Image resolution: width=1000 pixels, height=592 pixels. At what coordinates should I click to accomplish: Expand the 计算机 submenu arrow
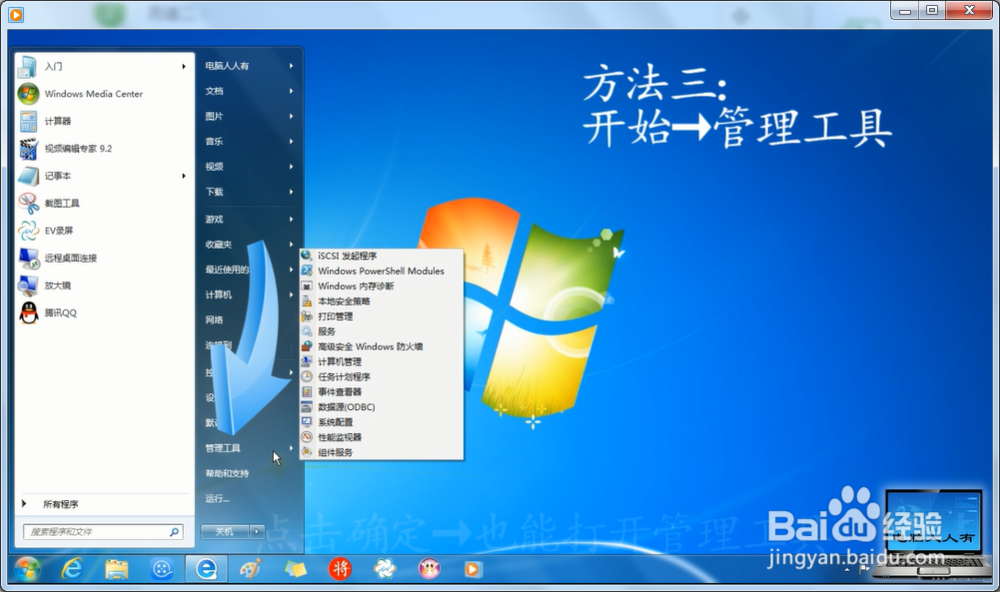click(291, 295)
